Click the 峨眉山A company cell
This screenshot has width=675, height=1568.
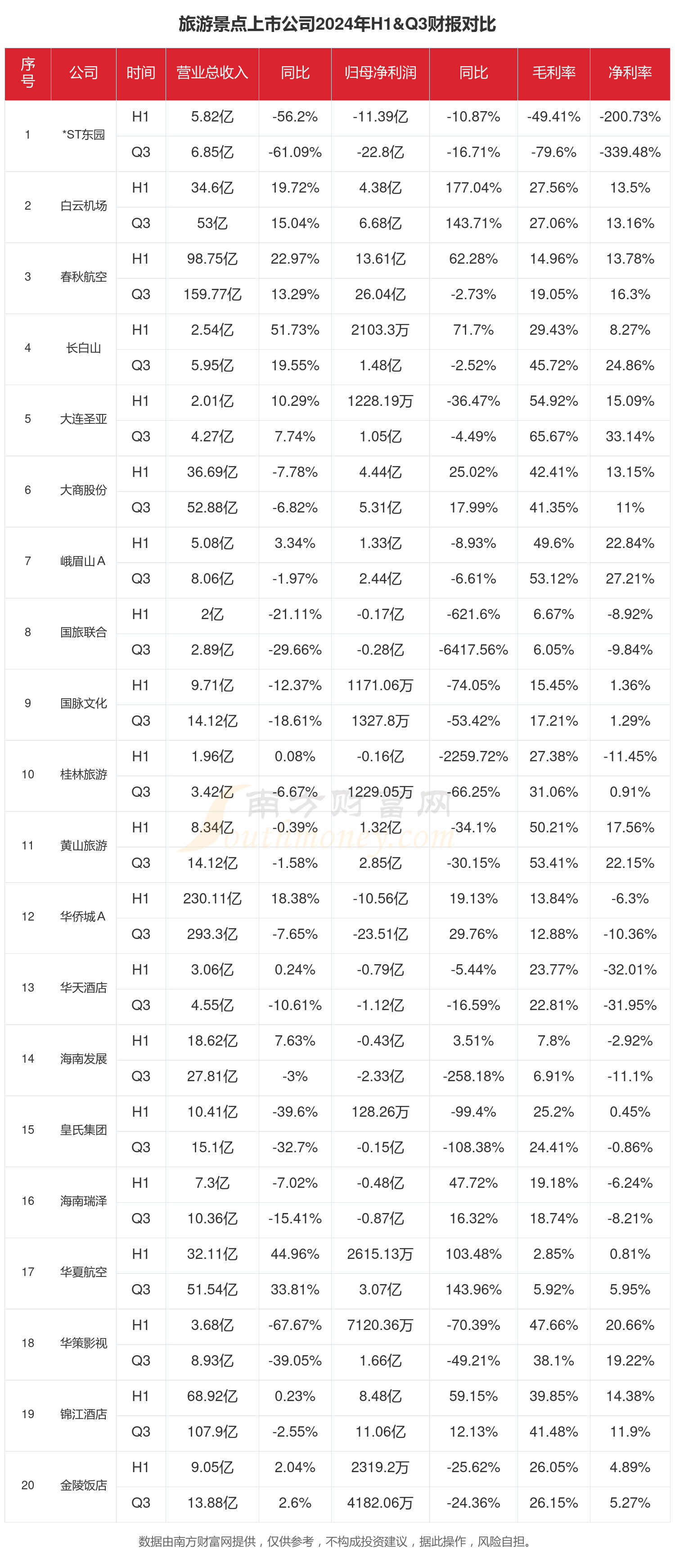83,561
